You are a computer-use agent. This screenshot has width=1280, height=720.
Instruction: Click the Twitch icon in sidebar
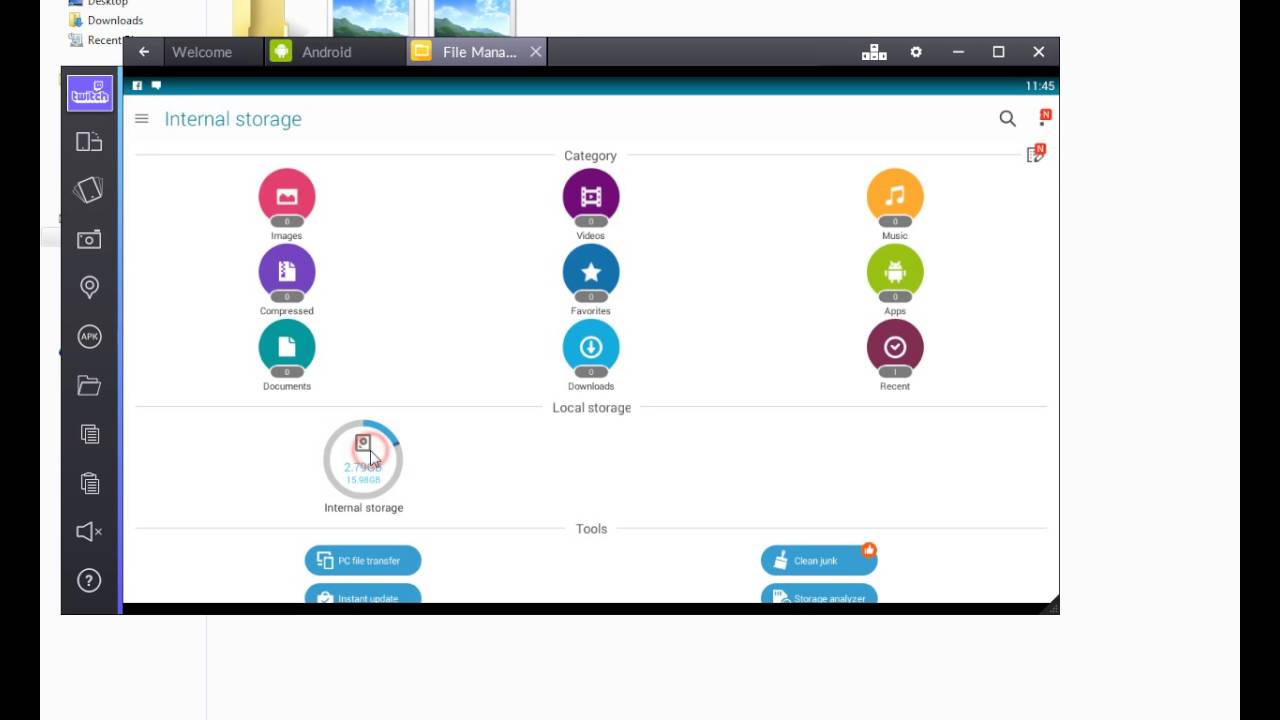click(x=89, y=93)
